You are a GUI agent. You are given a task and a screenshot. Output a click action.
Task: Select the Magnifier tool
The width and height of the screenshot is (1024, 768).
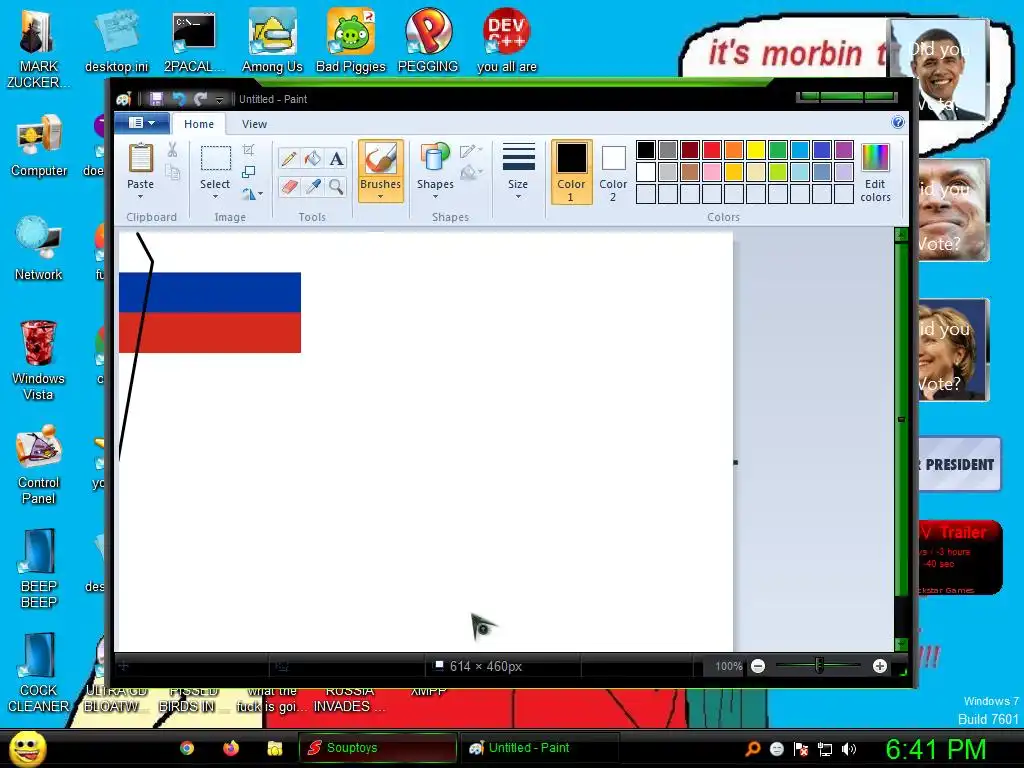coord(336,187)
